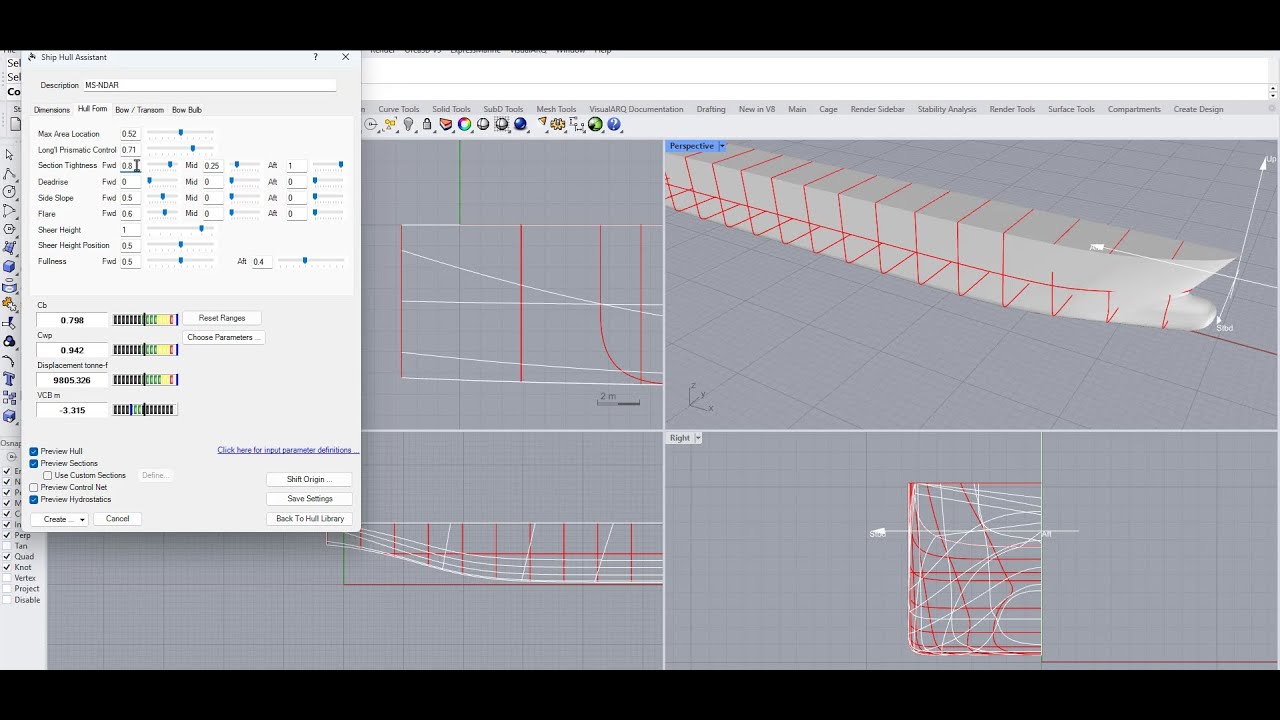Click the fillet curve tool in left sidebar
The image size is (1280, 720).
tap(9, 361)
